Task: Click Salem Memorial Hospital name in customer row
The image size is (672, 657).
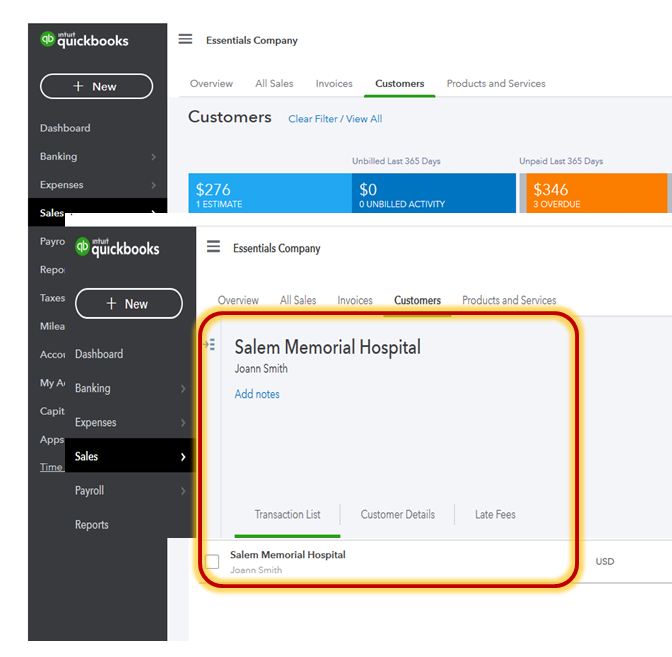Action: tap(288, 555)
